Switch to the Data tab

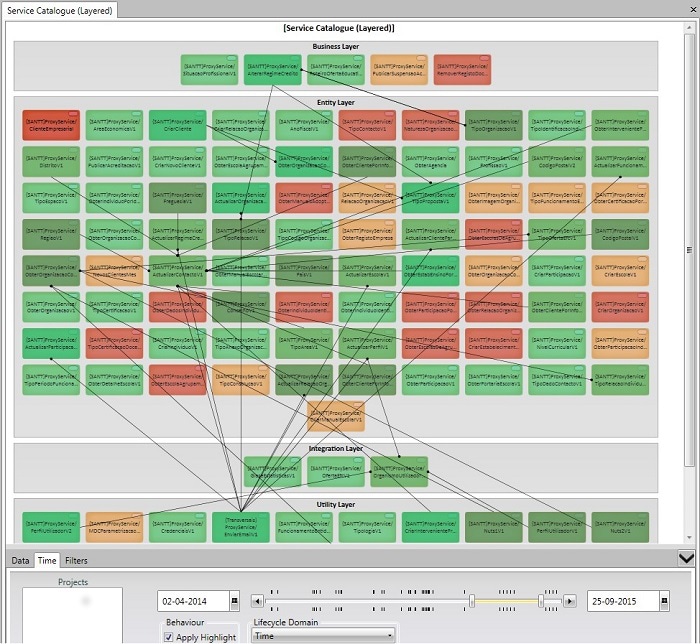pyautogui.click(x=20, y=561)
